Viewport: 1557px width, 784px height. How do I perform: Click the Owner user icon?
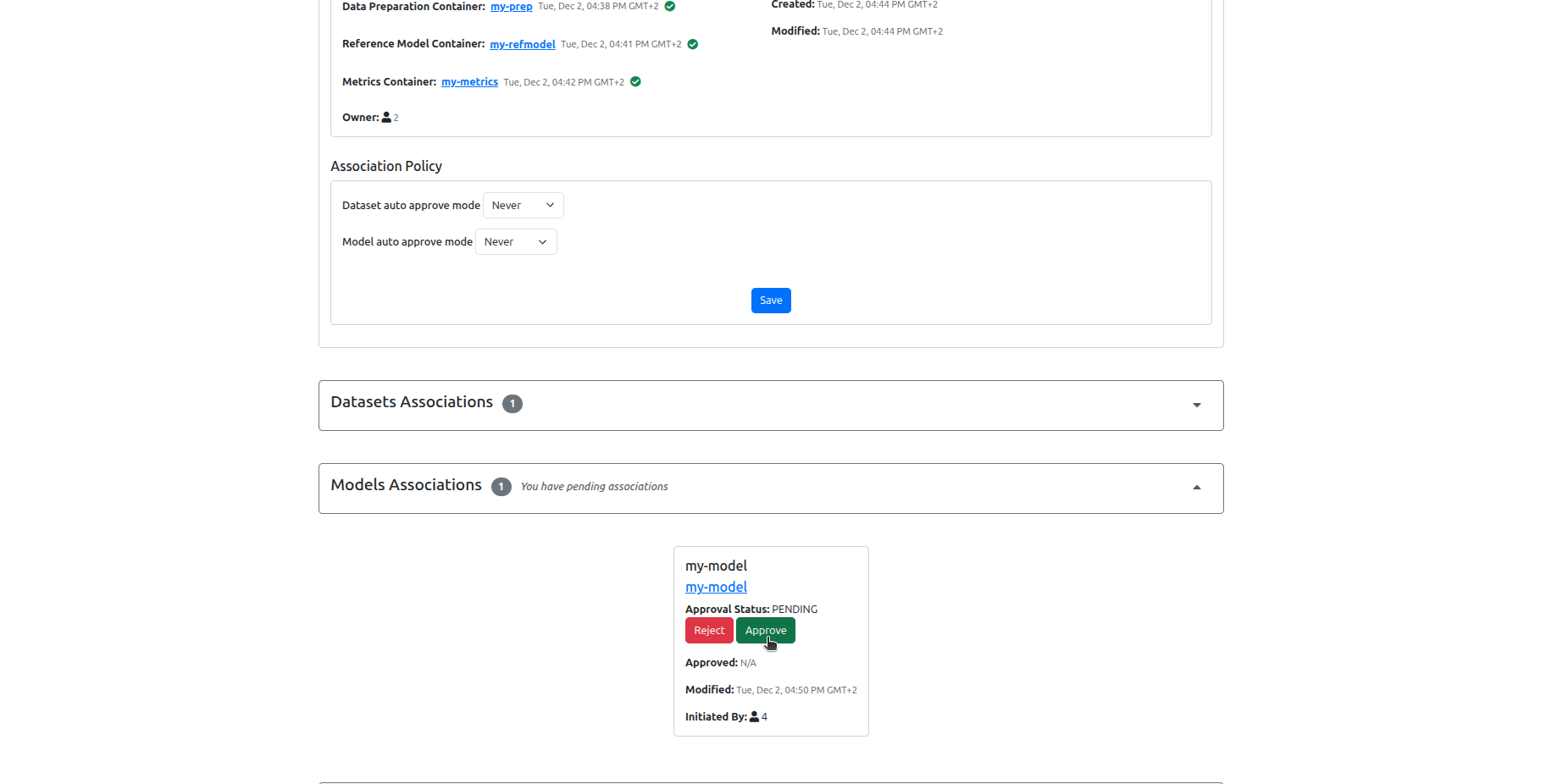tap(386, 118)
